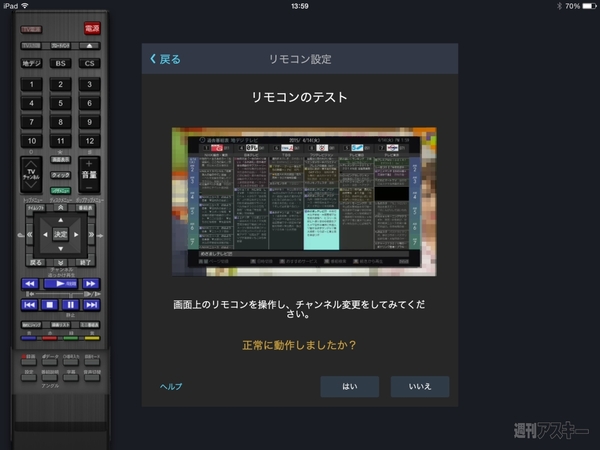Tap the 決定 enter button
Screen dimensions: 600x450
(60, 234)
